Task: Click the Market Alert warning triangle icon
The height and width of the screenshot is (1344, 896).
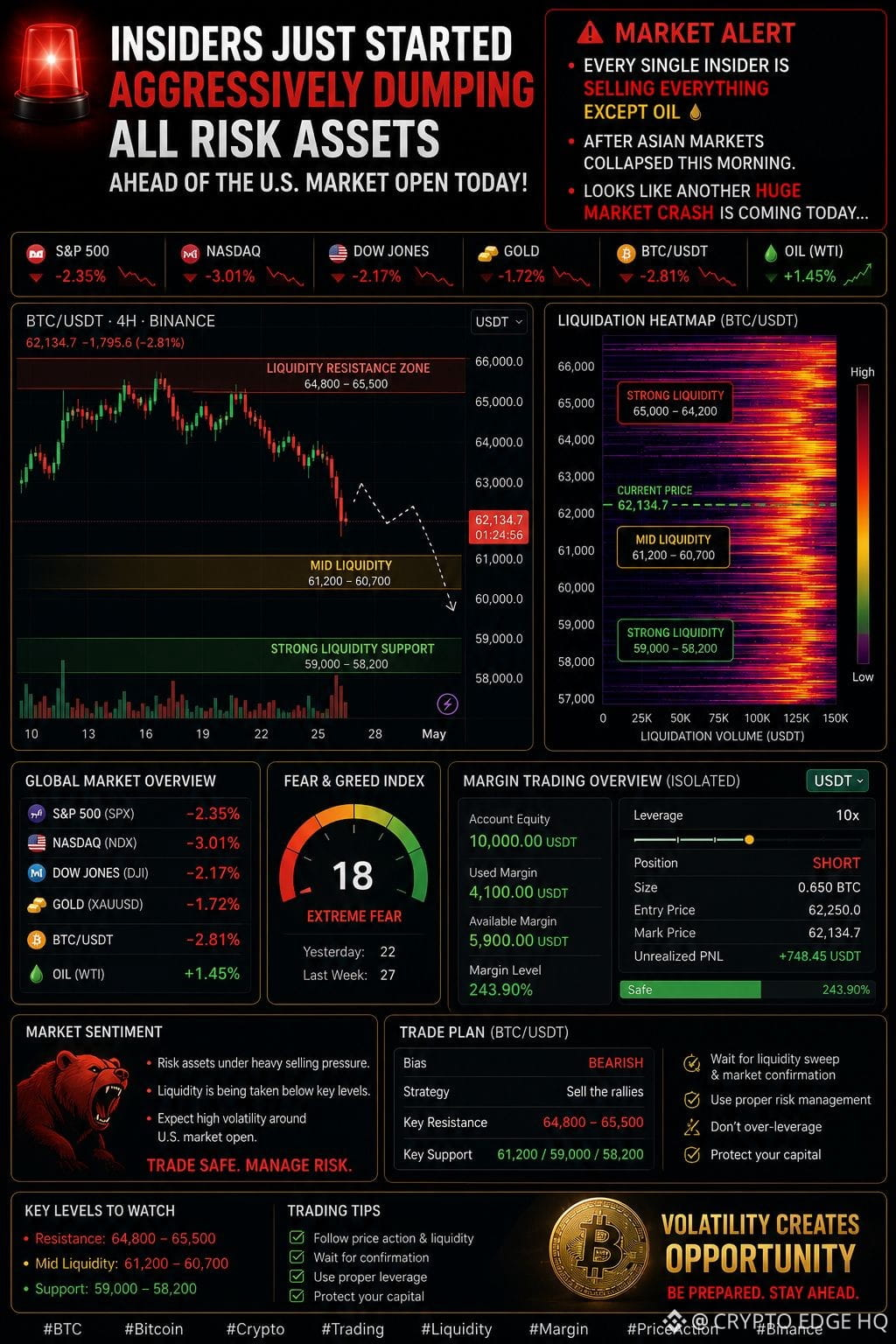Action: coord(590,33)
